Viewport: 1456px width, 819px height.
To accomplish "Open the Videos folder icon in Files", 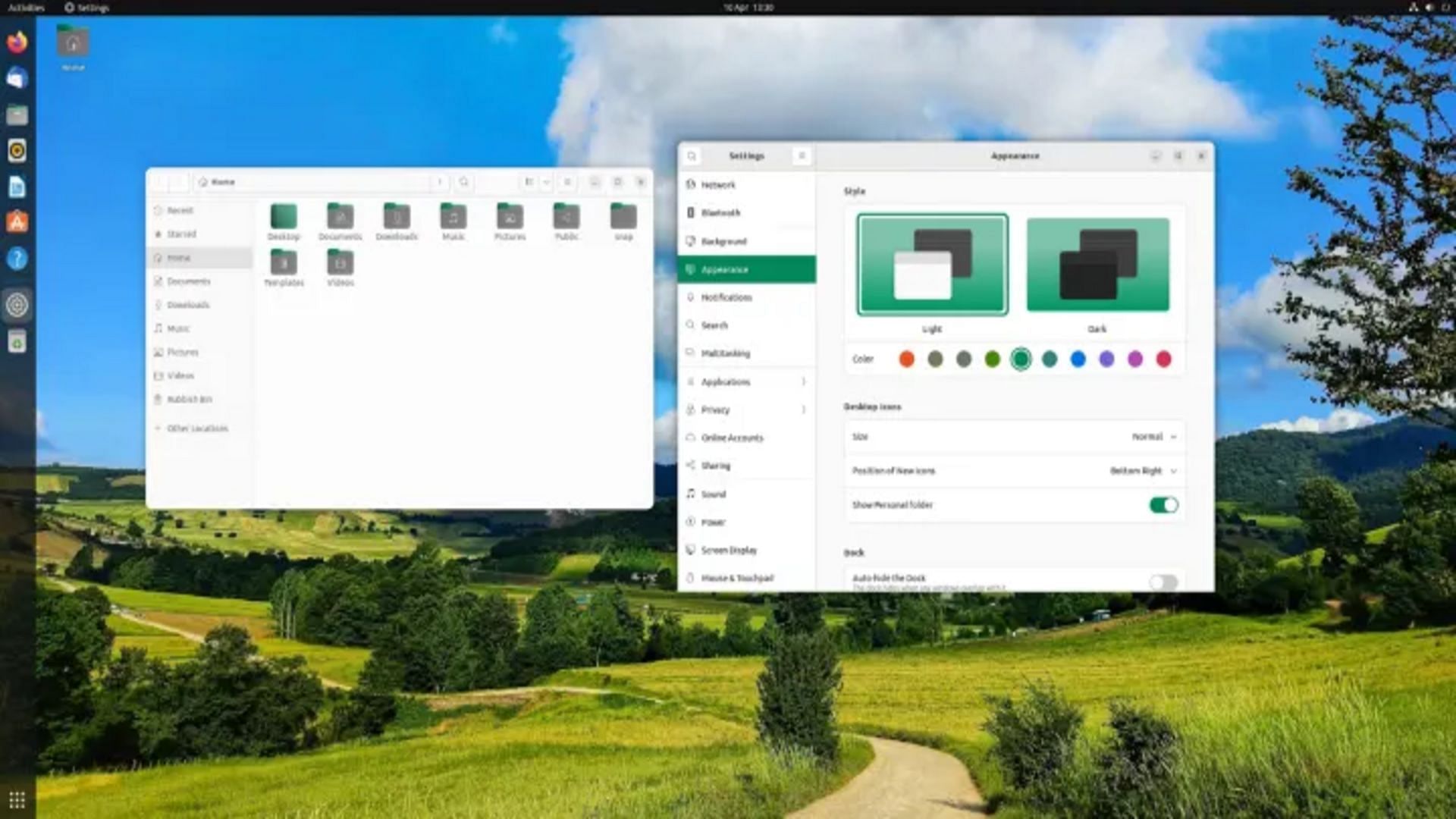I will 340,268.
